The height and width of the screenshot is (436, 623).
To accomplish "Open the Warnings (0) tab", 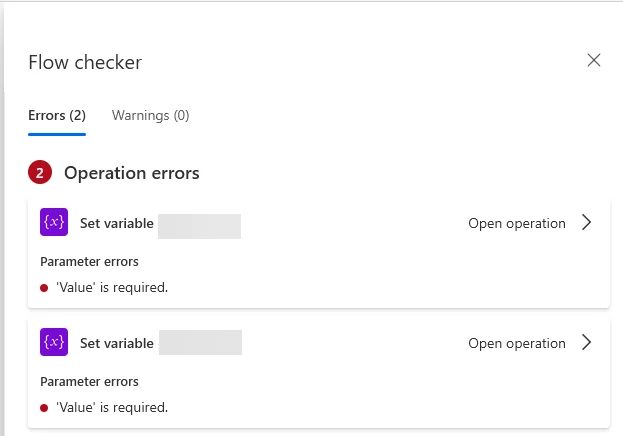I will point(150,116).
